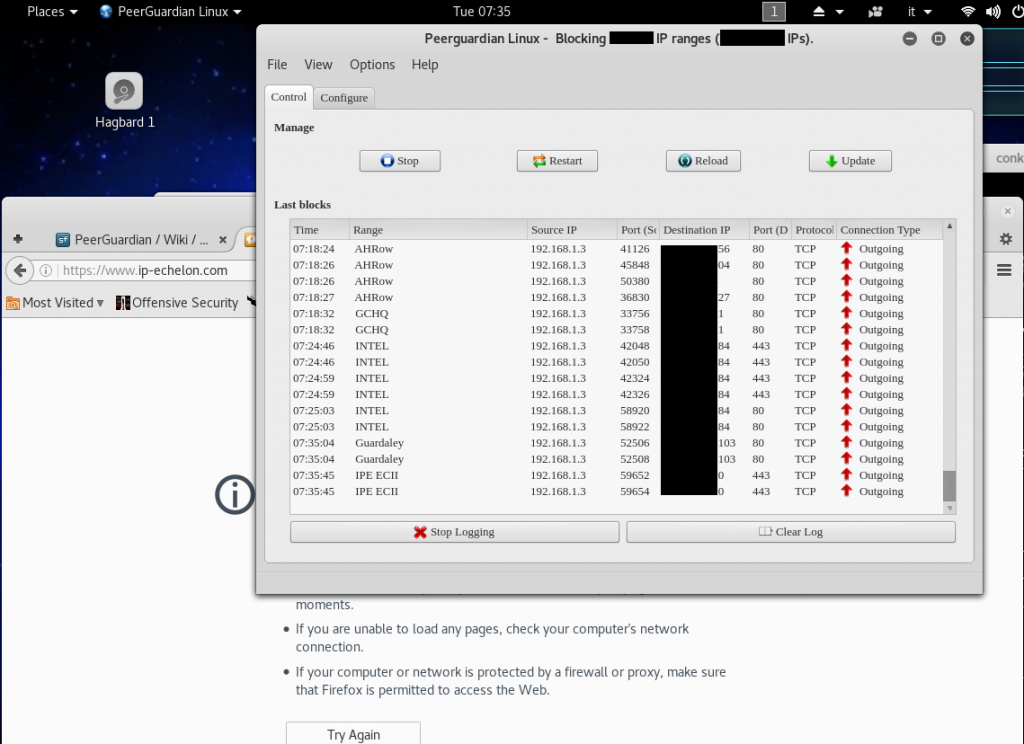
Task: Click Guardaley in the row with port 52508
Action: tap(379, 459)
